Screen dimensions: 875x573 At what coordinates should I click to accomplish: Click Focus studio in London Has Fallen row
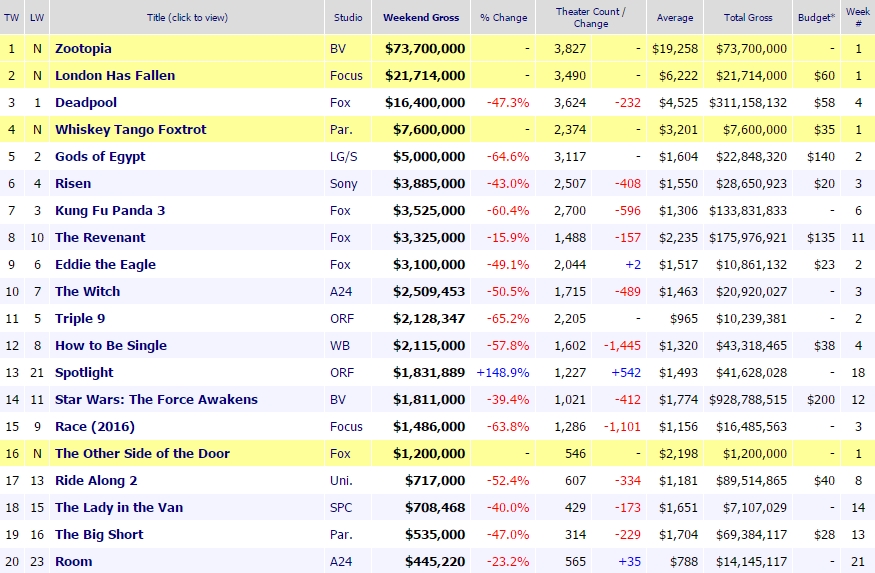pyautogui.click(x=347, y=75)
